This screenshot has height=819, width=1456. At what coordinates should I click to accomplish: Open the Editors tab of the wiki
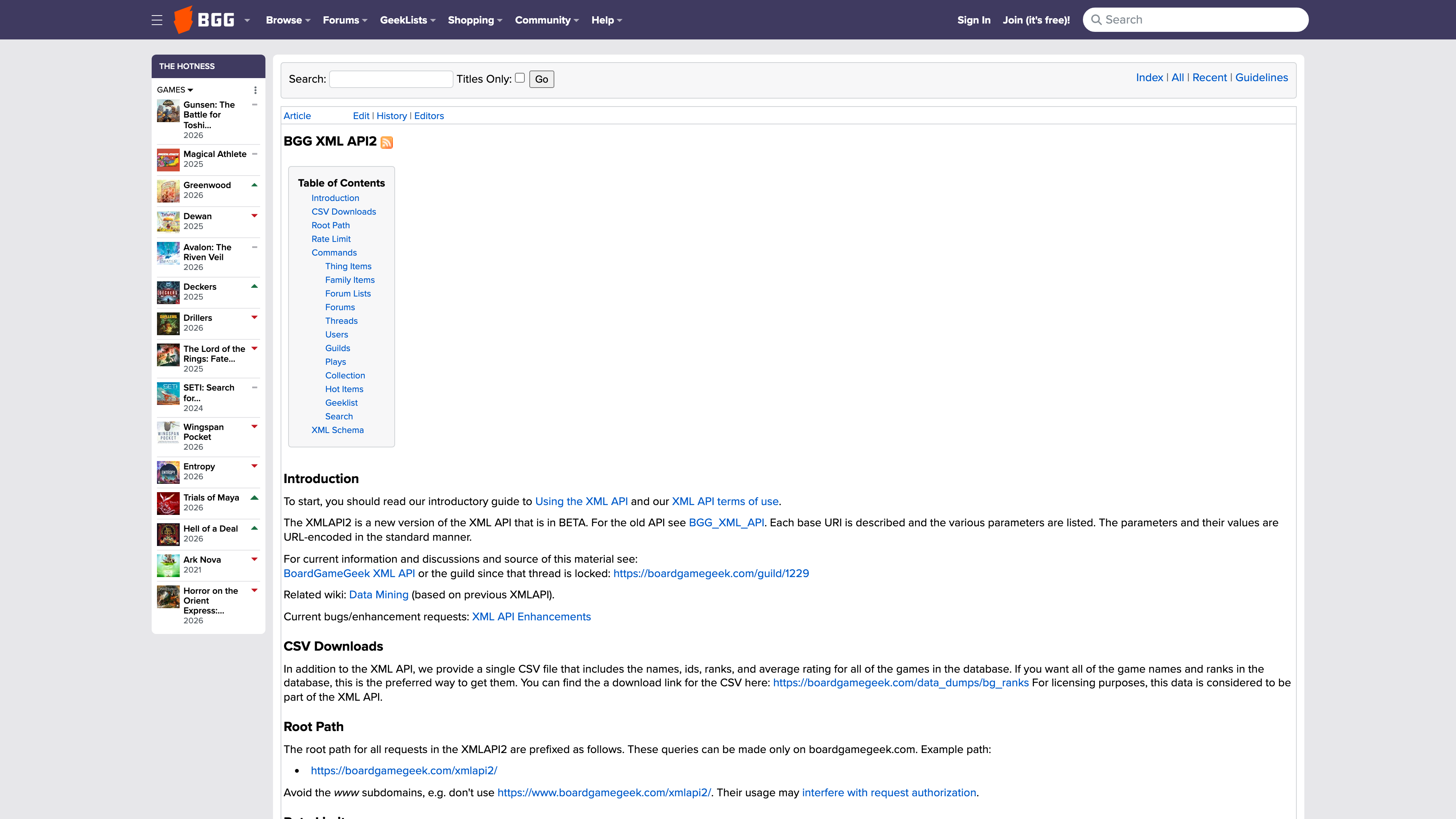(429, 116)
